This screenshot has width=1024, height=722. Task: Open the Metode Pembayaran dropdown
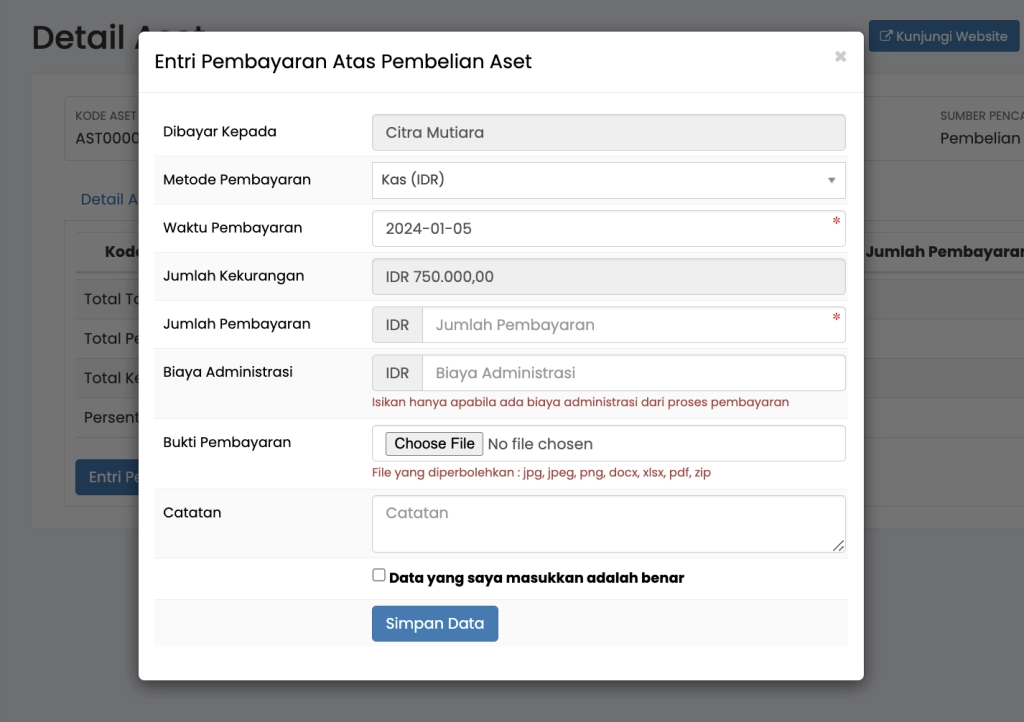[x=608, y=180]
